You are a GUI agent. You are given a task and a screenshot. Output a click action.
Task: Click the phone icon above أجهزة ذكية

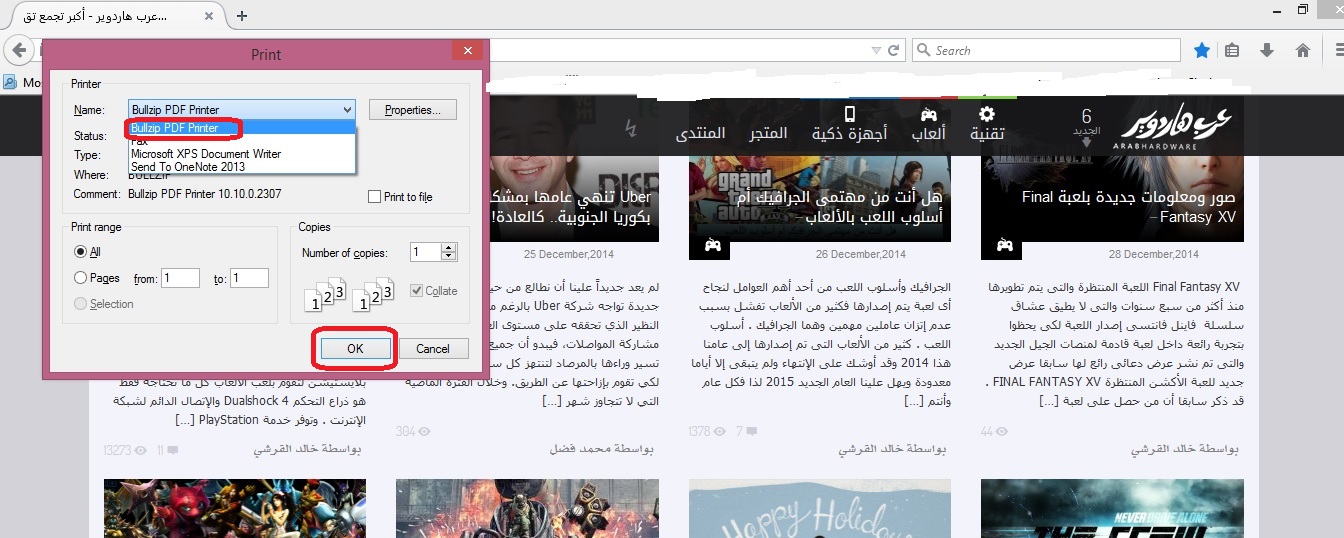849,113
